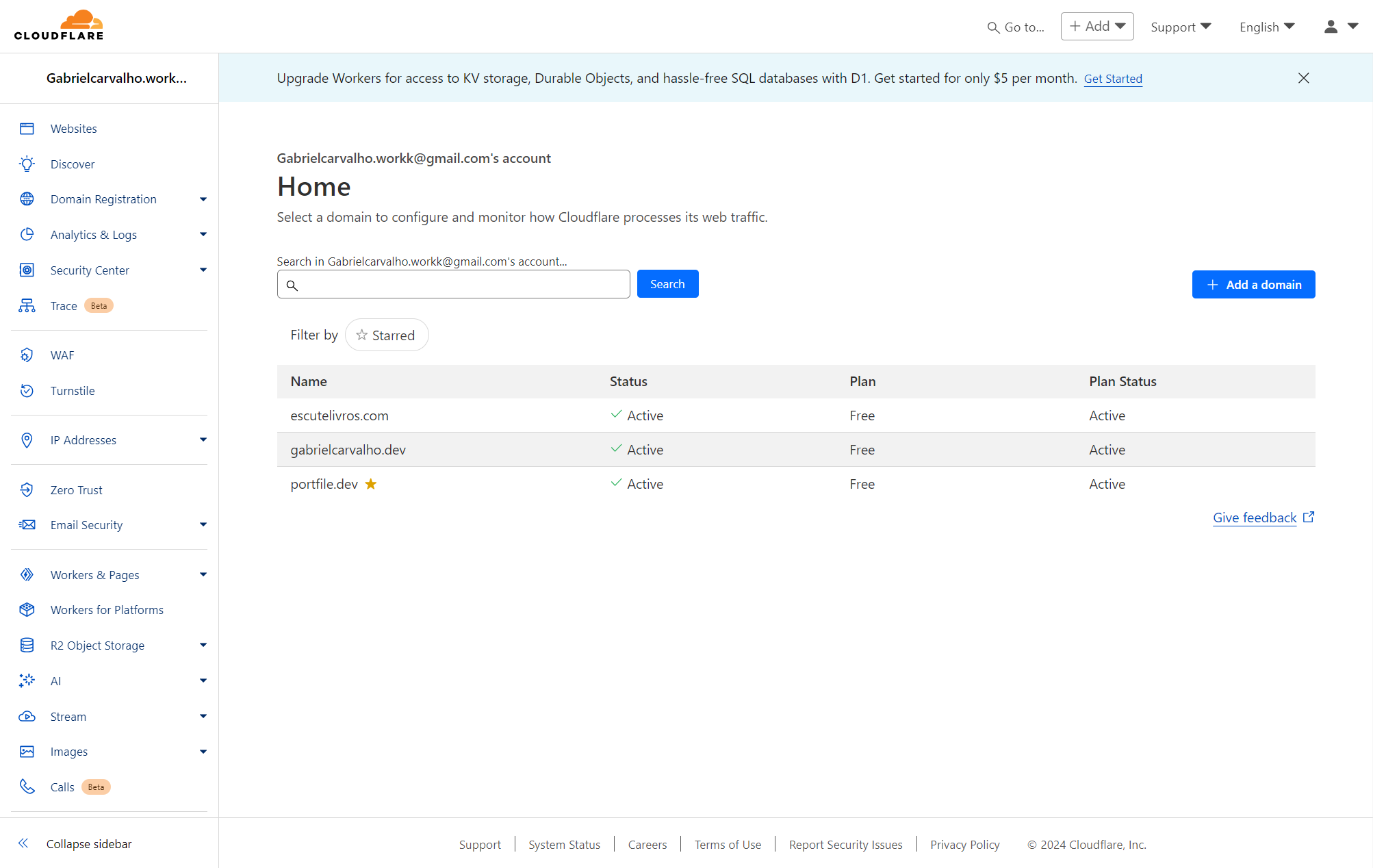This screenshot has height=868, width=1373.
Task: Dismiss the Workers upgrade banner
Action: click(x=1304, y=78)
